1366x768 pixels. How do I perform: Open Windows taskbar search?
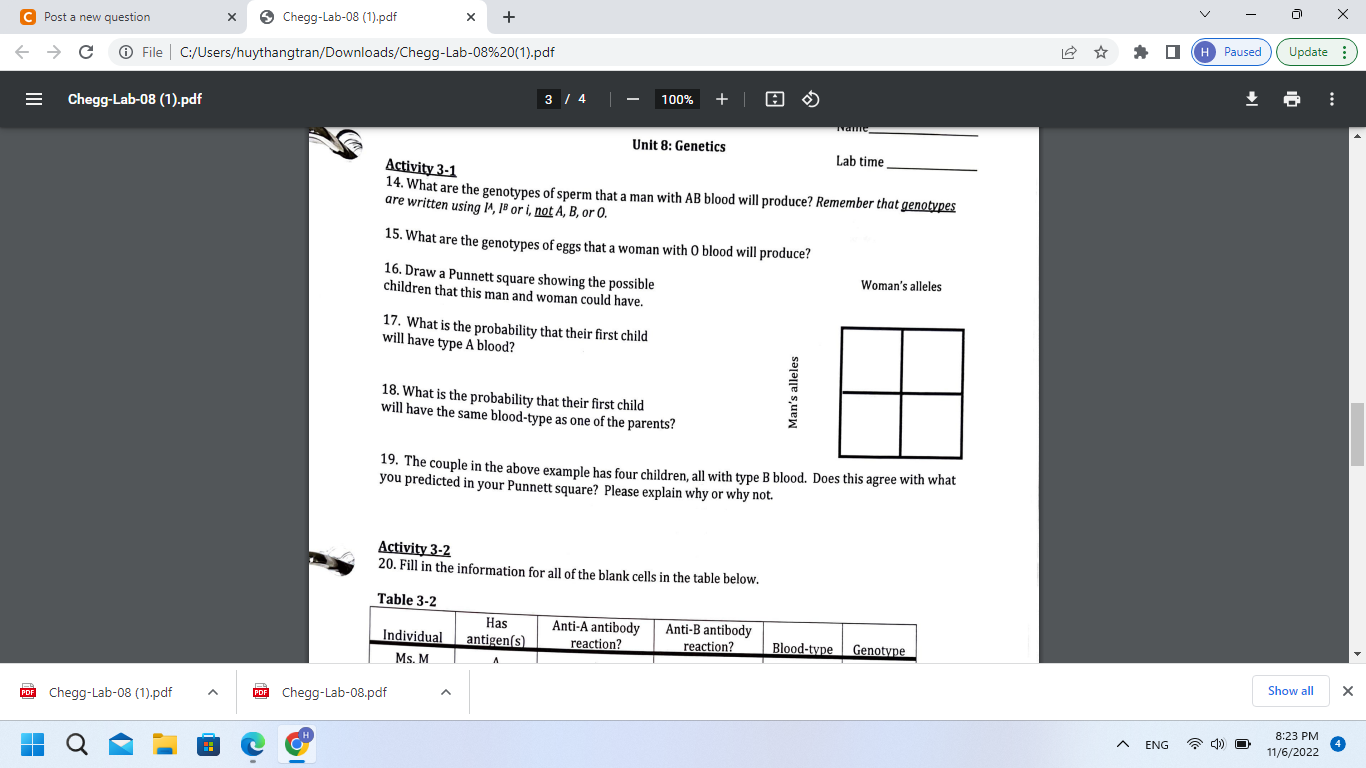coord(77,744)
